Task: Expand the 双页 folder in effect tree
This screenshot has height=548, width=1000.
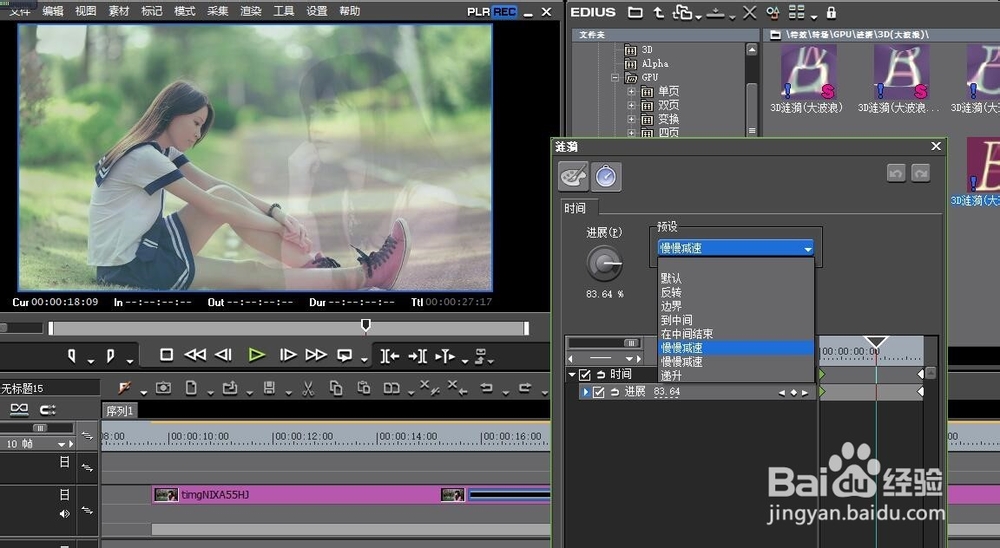Action: coord(631,105)
